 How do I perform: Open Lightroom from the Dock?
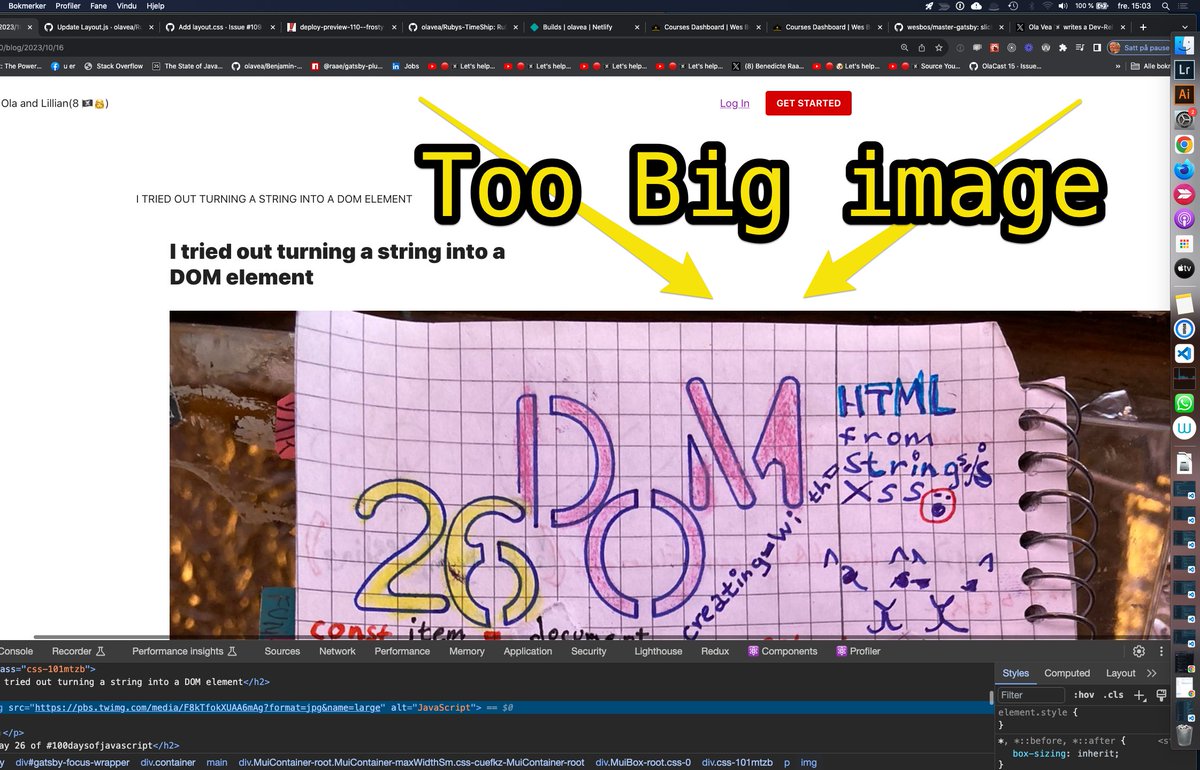1184,70
